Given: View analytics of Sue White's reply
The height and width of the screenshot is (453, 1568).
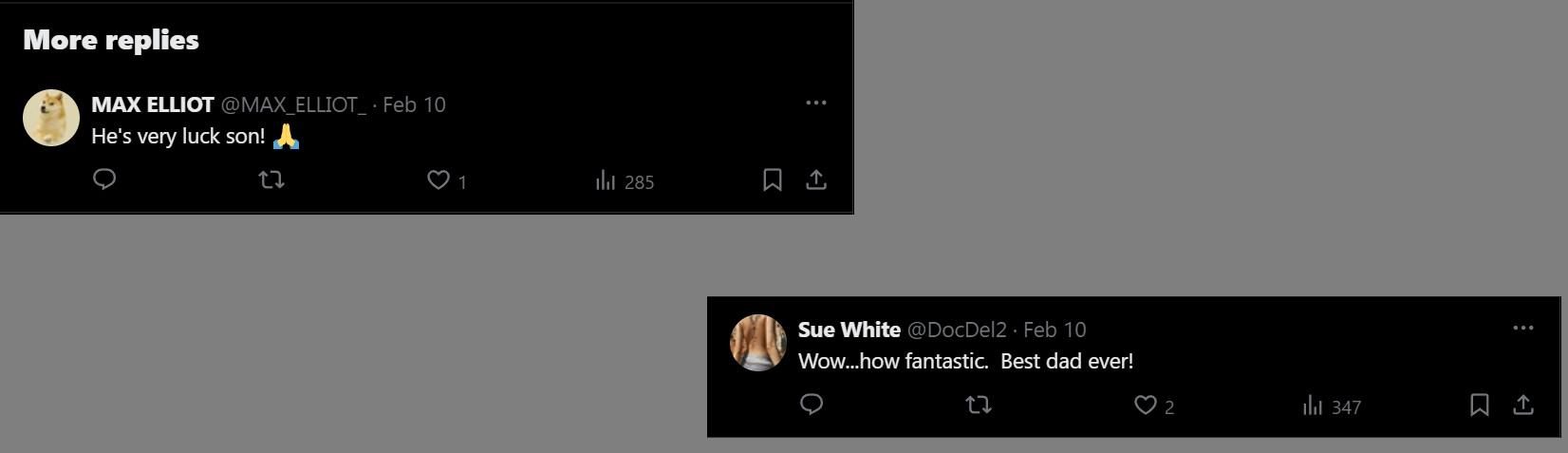Looking at the screenshot, I should point(1313,406).
